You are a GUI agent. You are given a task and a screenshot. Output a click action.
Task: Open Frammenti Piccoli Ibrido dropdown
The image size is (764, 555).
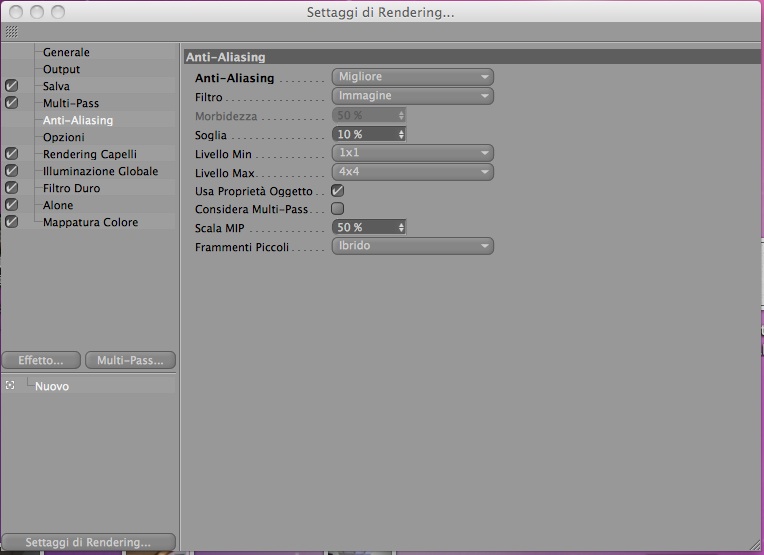pos(413,246)
